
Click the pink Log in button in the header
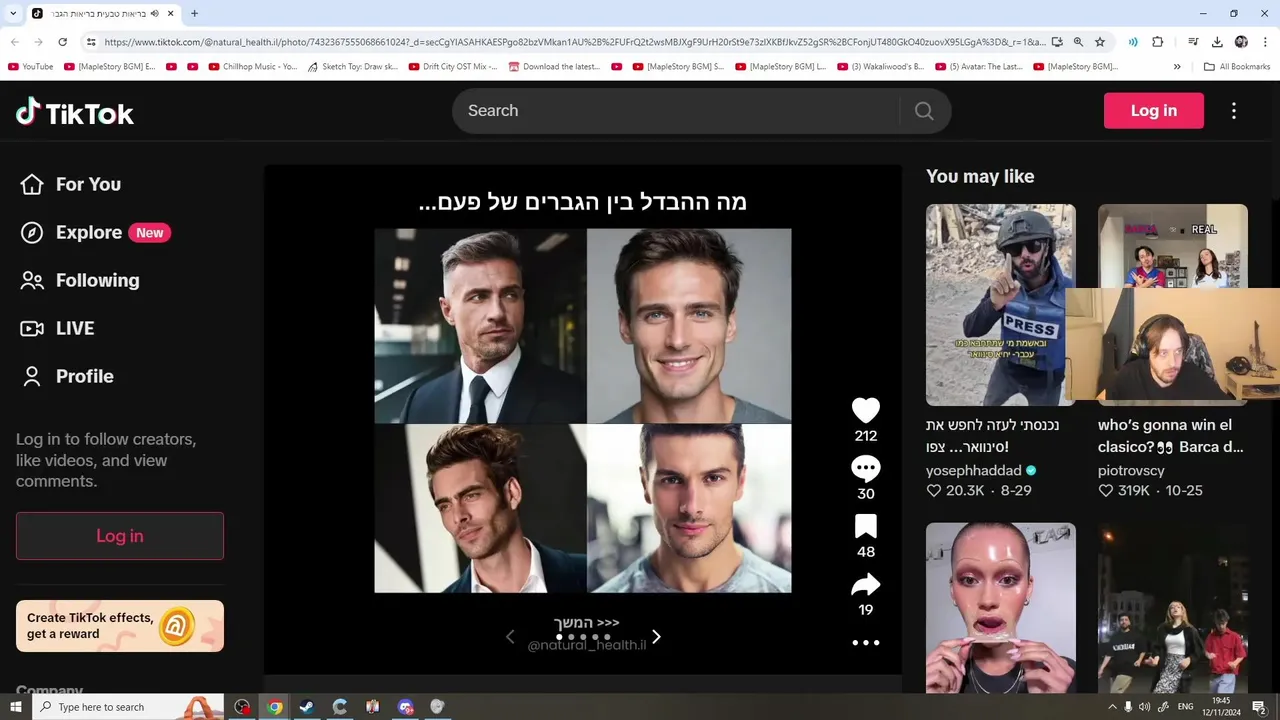click(1154, 111)
